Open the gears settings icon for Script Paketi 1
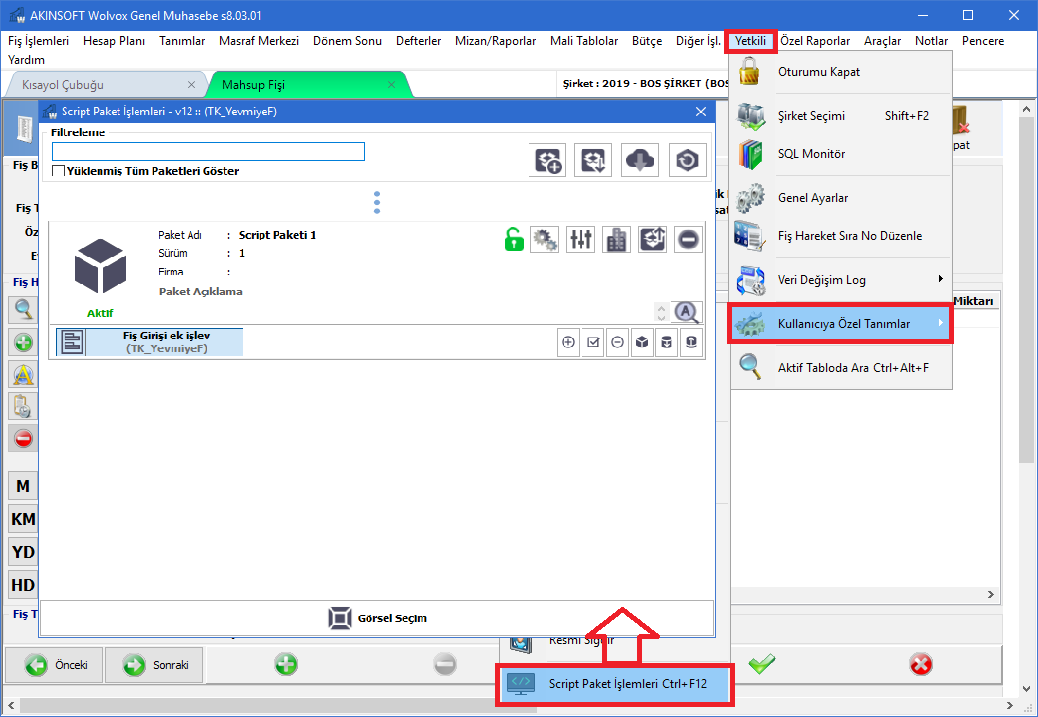Viewport: 1038px width, 717px height. coord(545,239)
